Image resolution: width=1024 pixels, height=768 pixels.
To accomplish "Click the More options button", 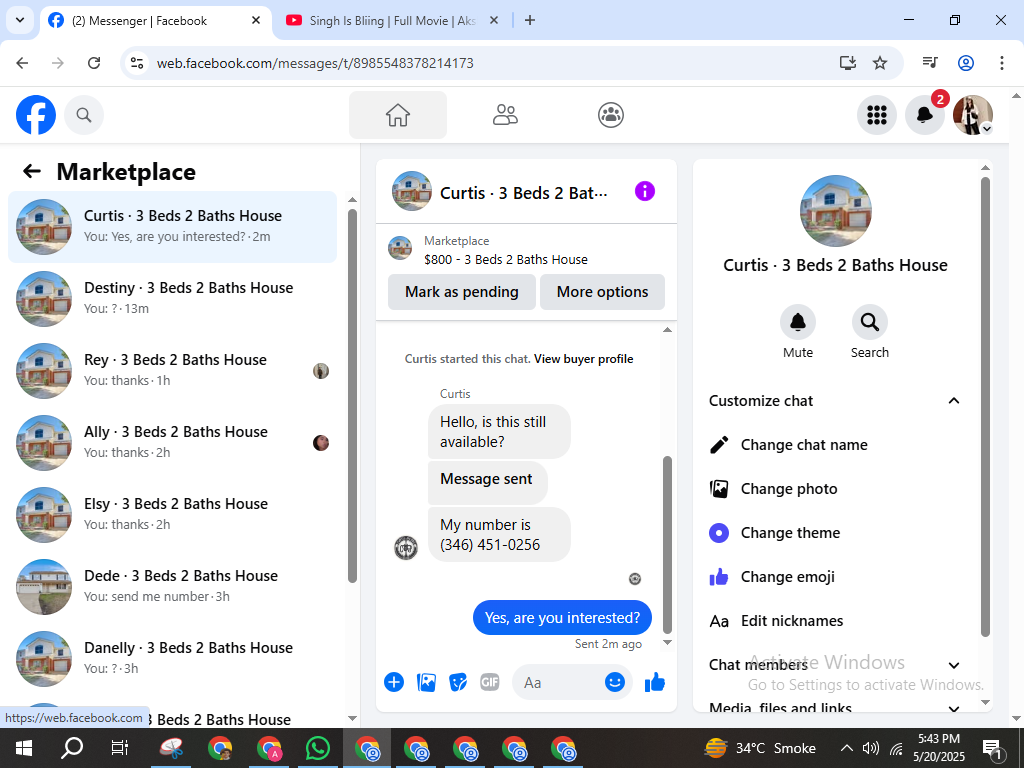I will point(602,292).
